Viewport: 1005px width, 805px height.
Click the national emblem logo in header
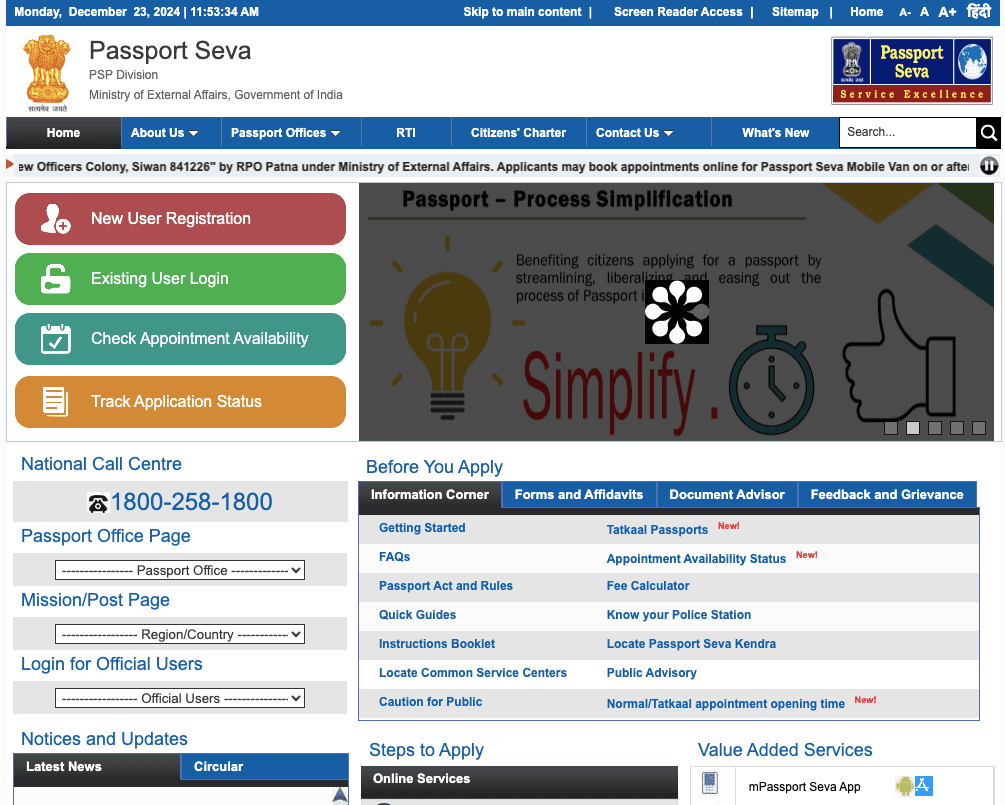pyautogui.click(x=47, y=73)
